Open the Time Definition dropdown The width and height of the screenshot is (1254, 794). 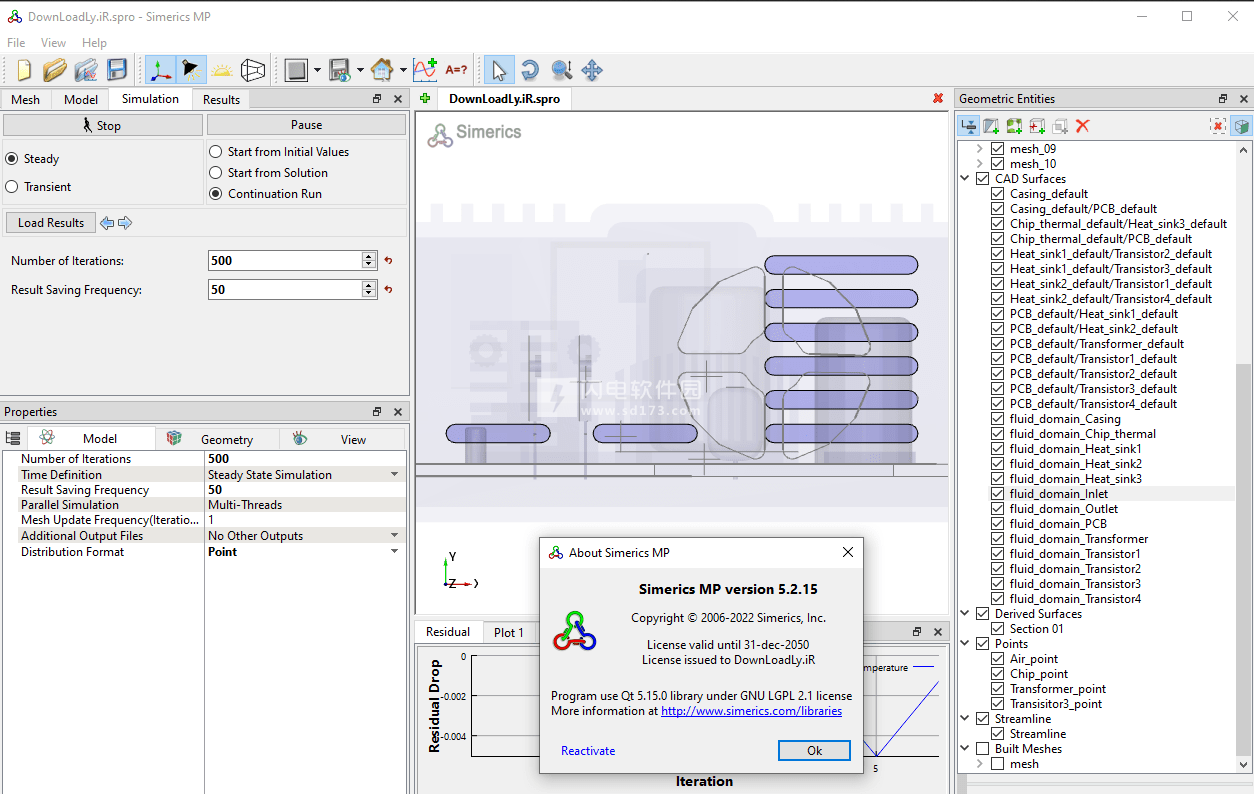point(395,475)
